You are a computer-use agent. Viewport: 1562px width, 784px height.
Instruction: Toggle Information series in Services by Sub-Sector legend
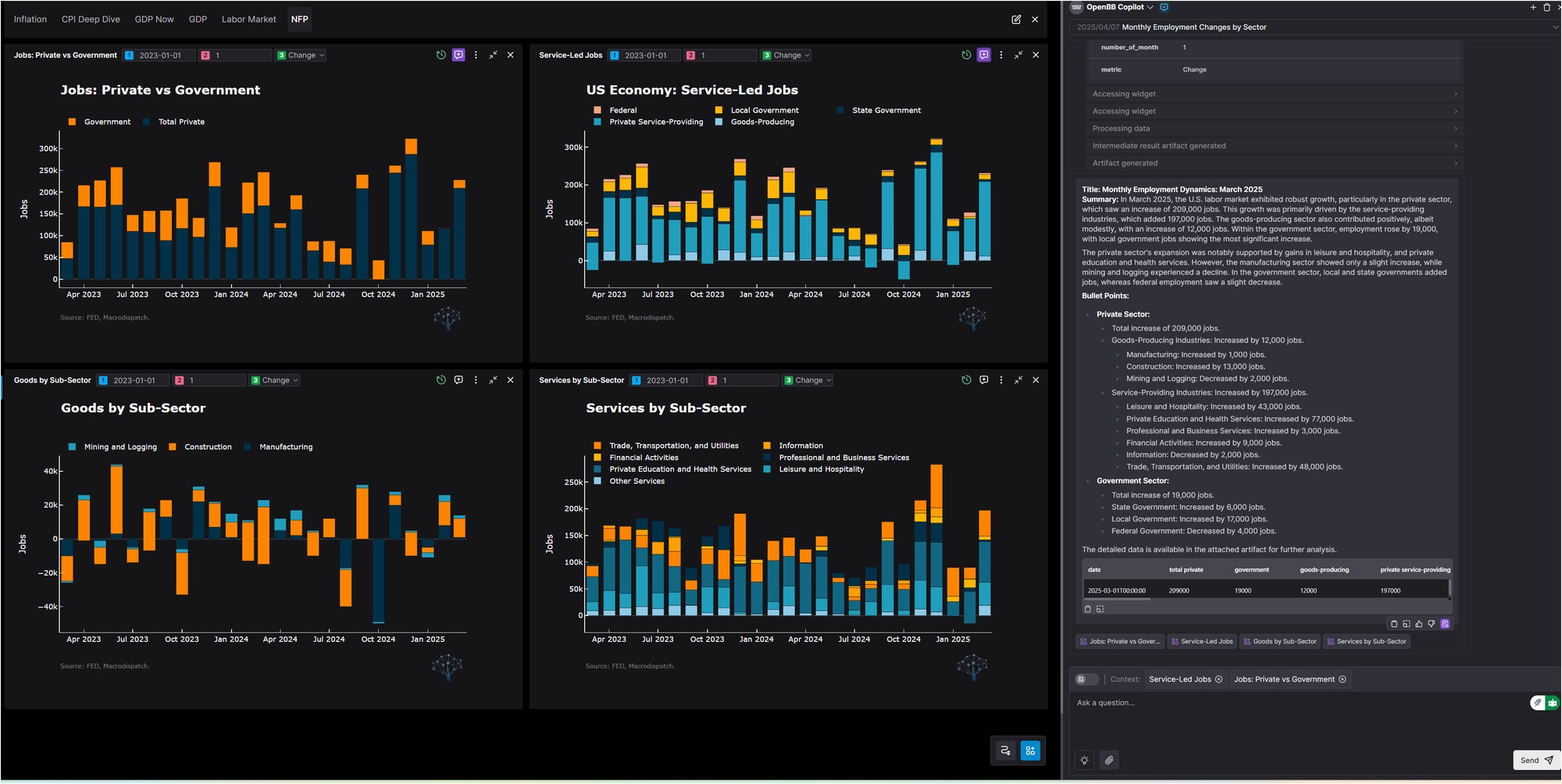[x=793, y=446]
